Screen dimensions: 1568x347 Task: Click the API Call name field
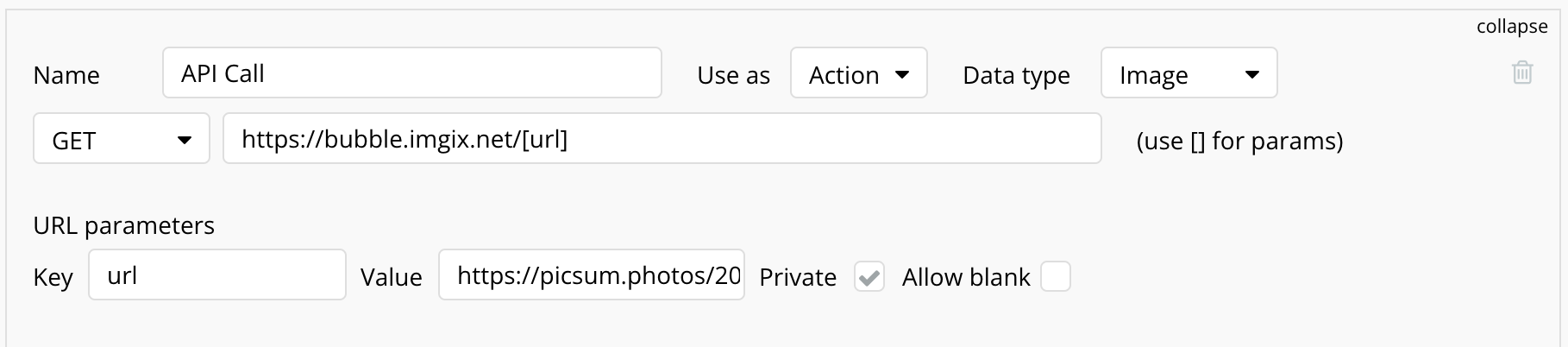pyautogui.click(x=411, y=73)
